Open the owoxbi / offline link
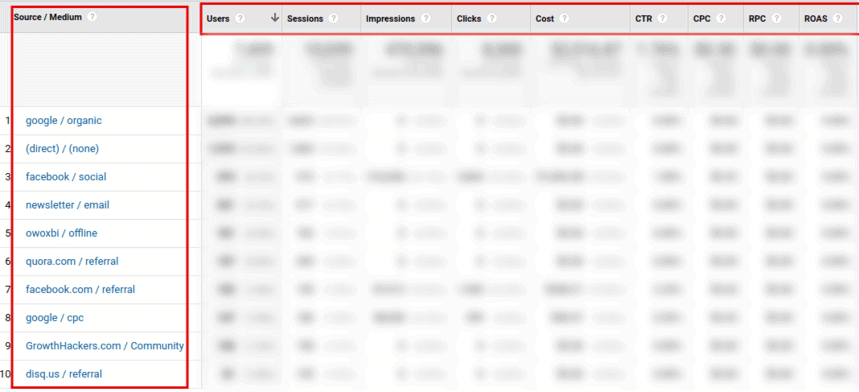859x392 pixels. 61,233
